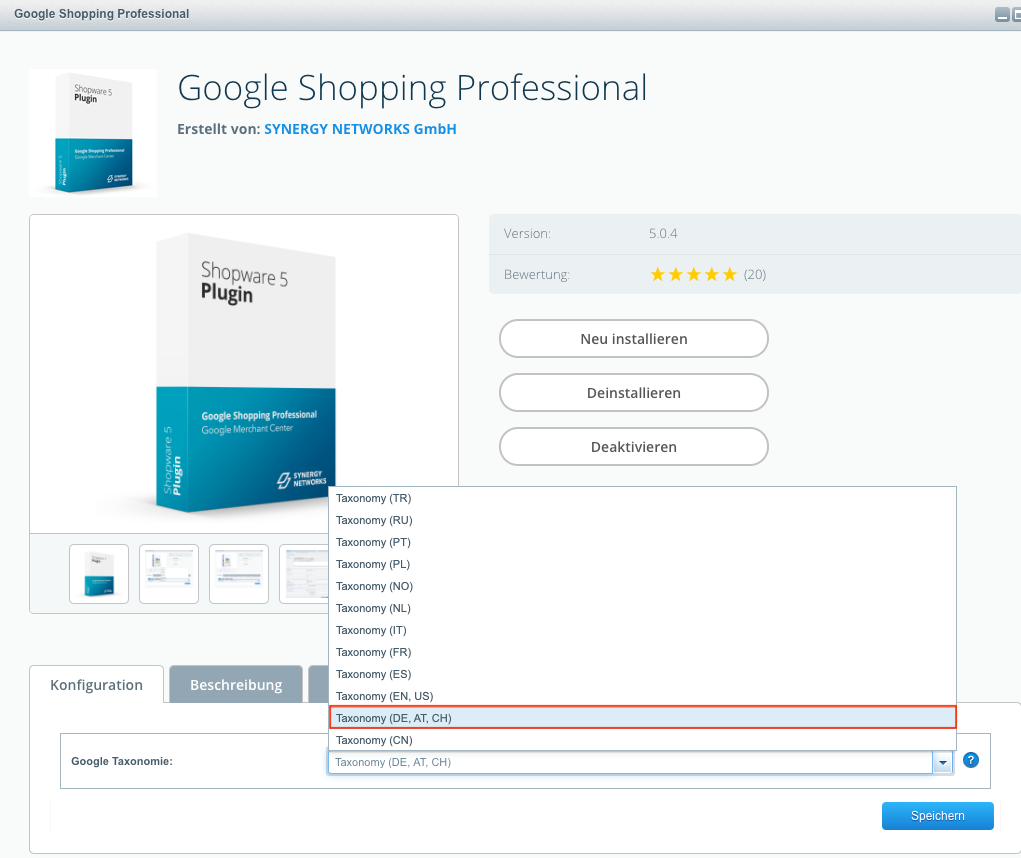Open SYNERGY NETWORKS GmbH link
The image size is (1021, 858).
click(360, 129)
